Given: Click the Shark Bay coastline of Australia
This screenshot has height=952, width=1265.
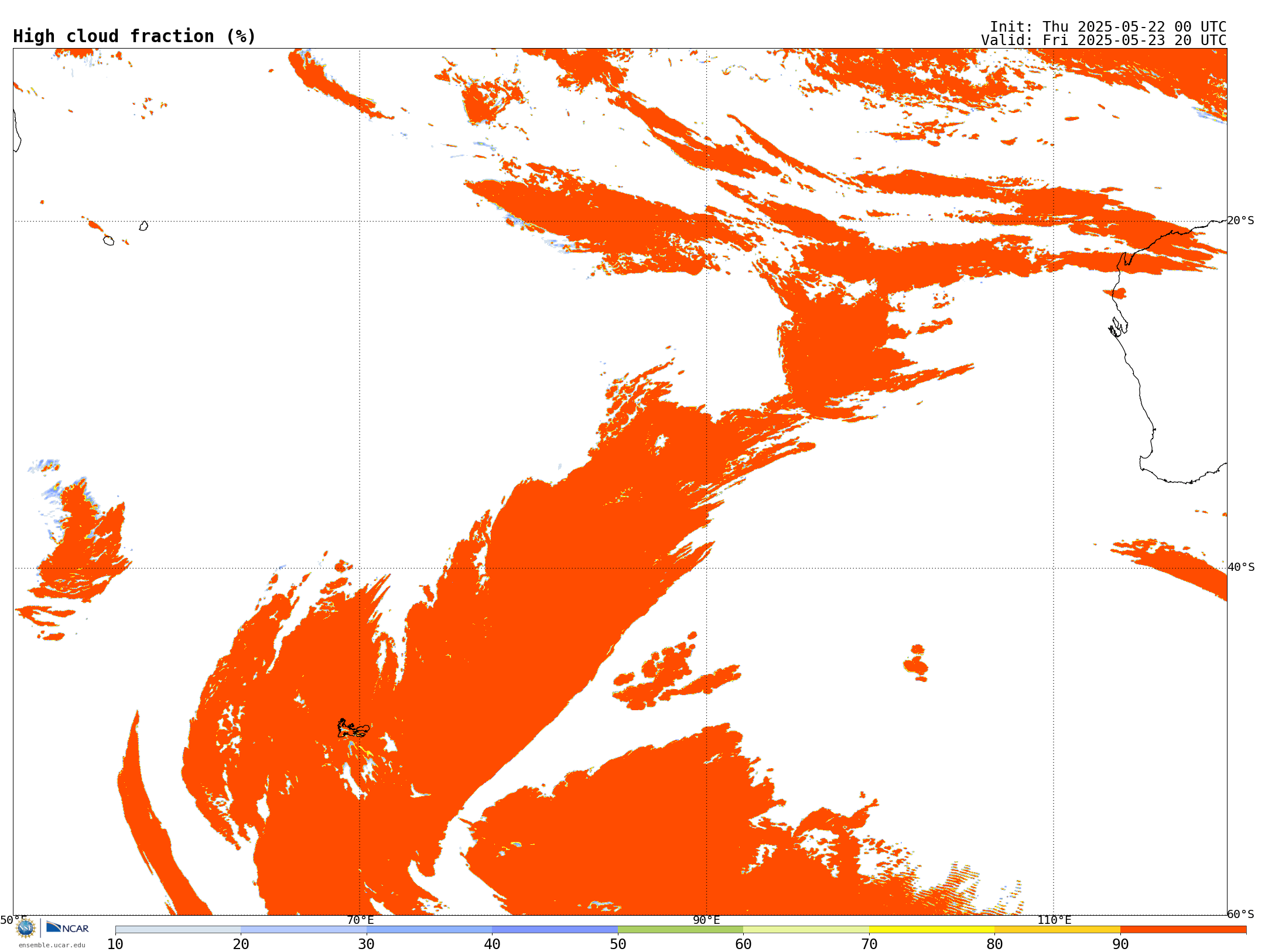Looking at the screenshot, I should (x=1119, y=326).
